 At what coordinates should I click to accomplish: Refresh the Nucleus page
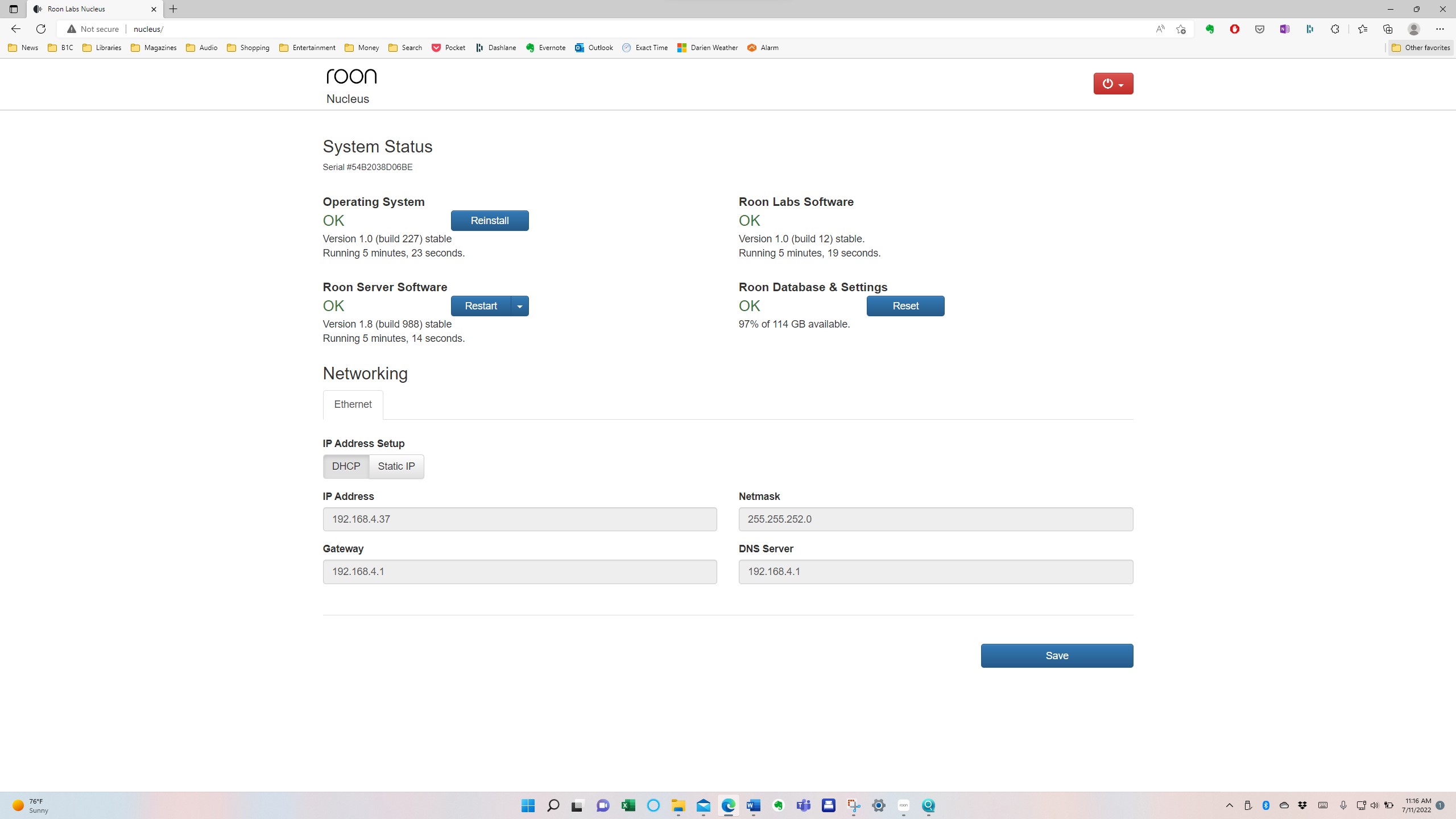[x=41, y=29]
